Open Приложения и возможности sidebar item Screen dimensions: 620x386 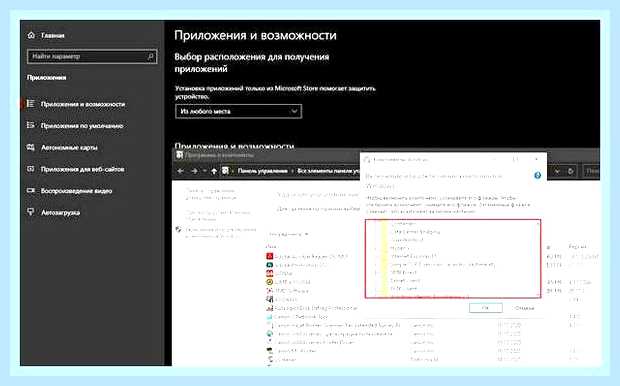76,104
